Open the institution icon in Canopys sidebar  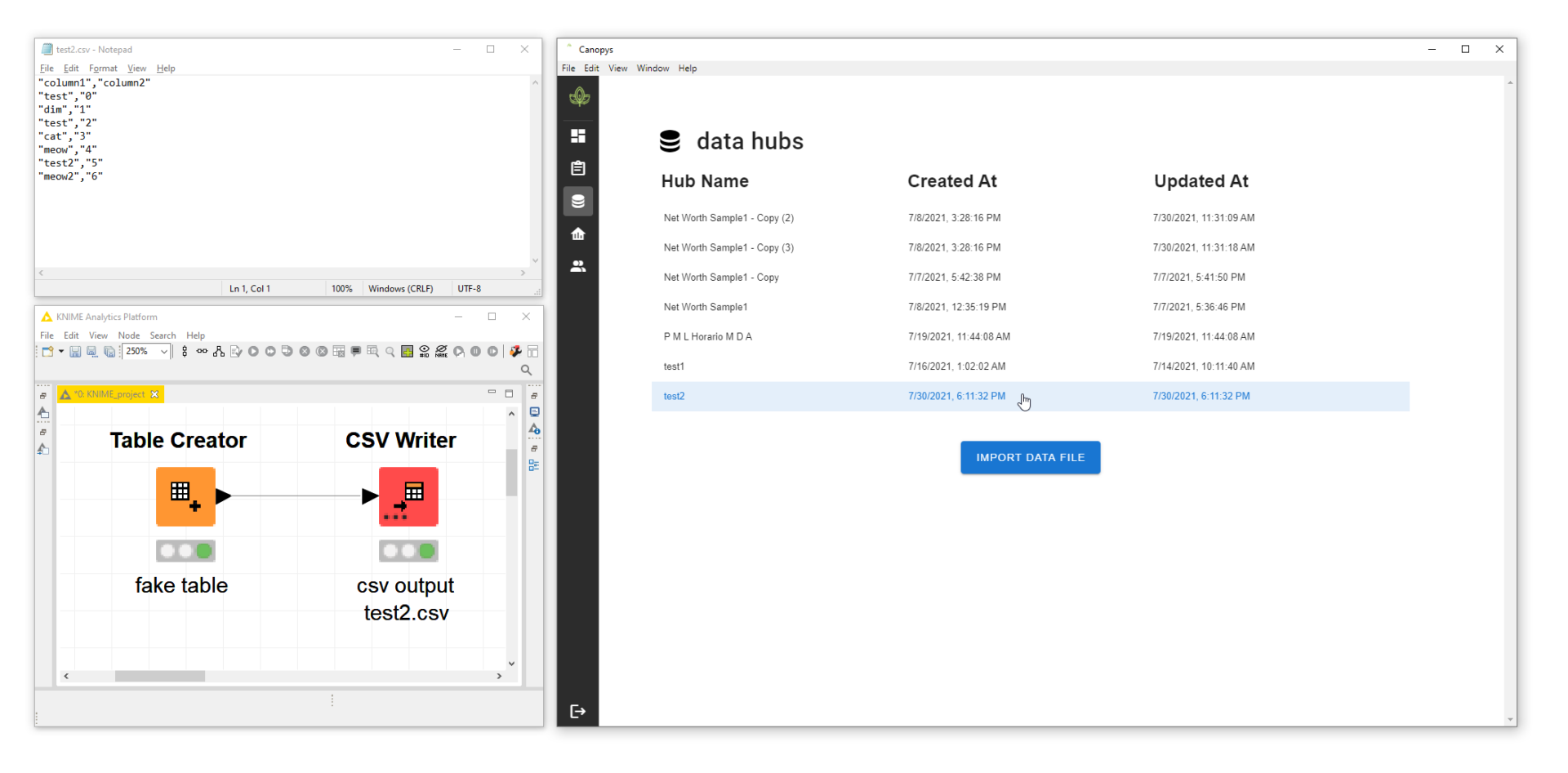578,234
